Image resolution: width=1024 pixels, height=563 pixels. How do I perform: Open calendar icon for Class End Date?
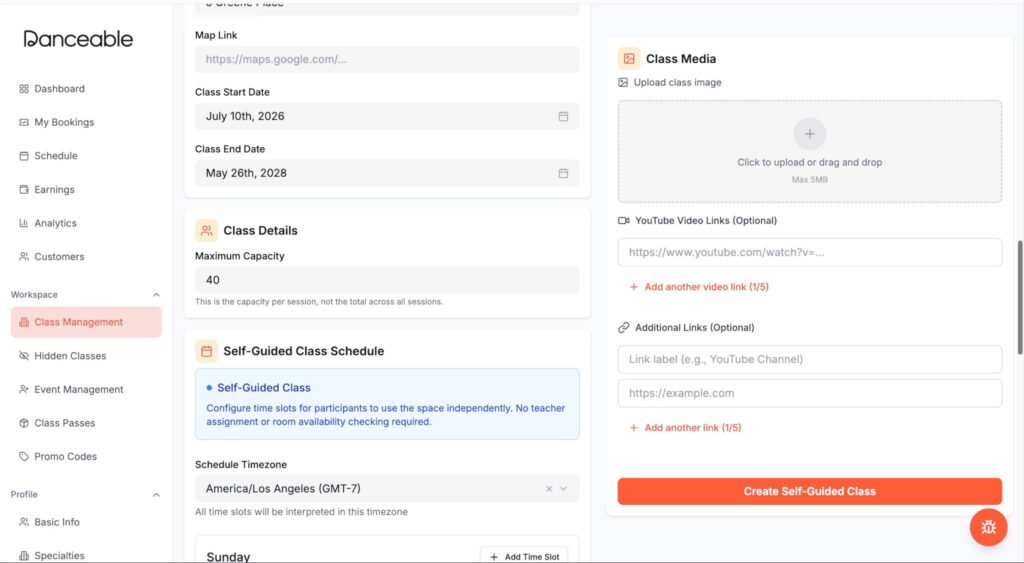click(563, 173)
